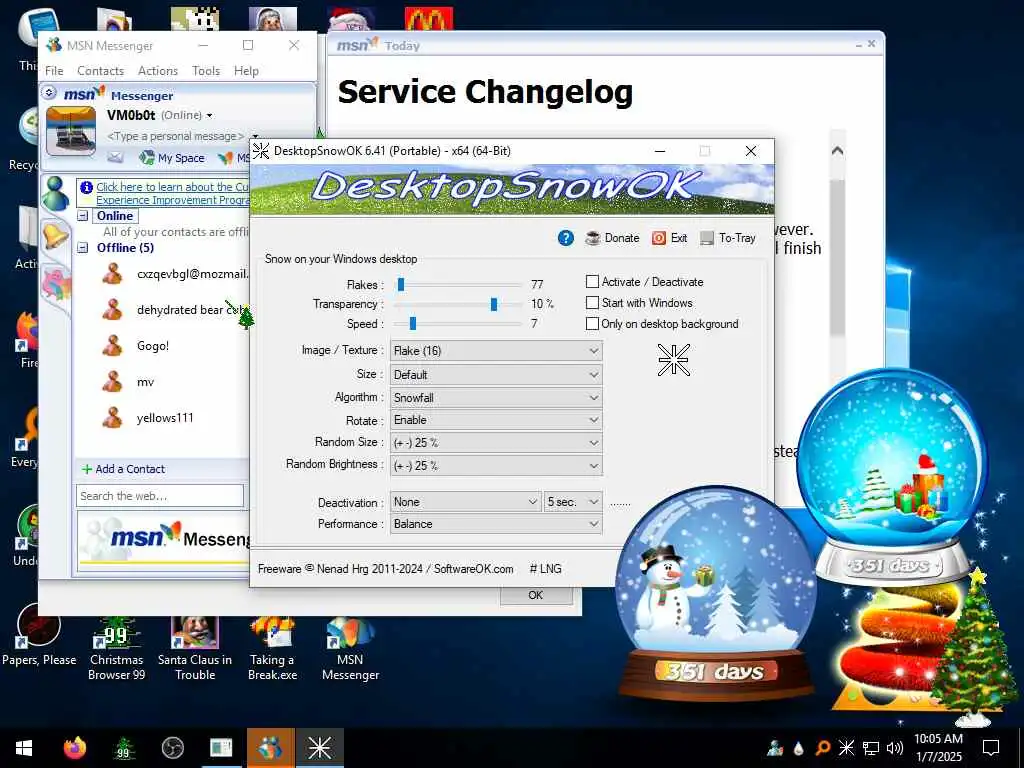The height and width of the screenshot is (768, 1024).
Task: Click the Add a Contact plus icon
Action: pyautogui.click(x=86, y=469)
